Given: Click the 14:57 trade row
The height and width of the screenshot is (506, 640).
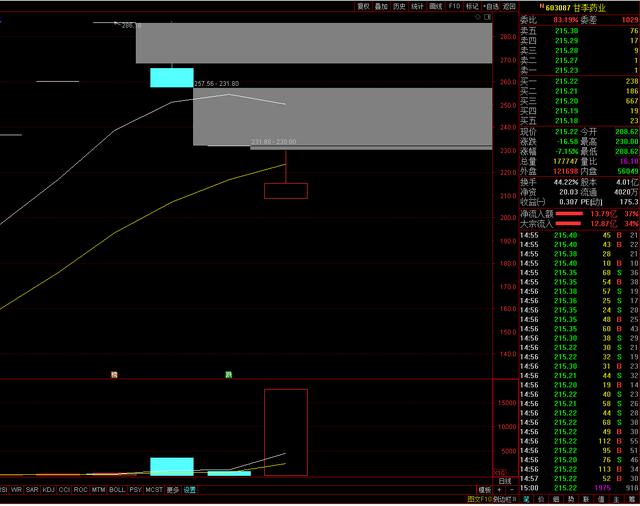Looking at the screenshot, I should [x=580, y=478].
